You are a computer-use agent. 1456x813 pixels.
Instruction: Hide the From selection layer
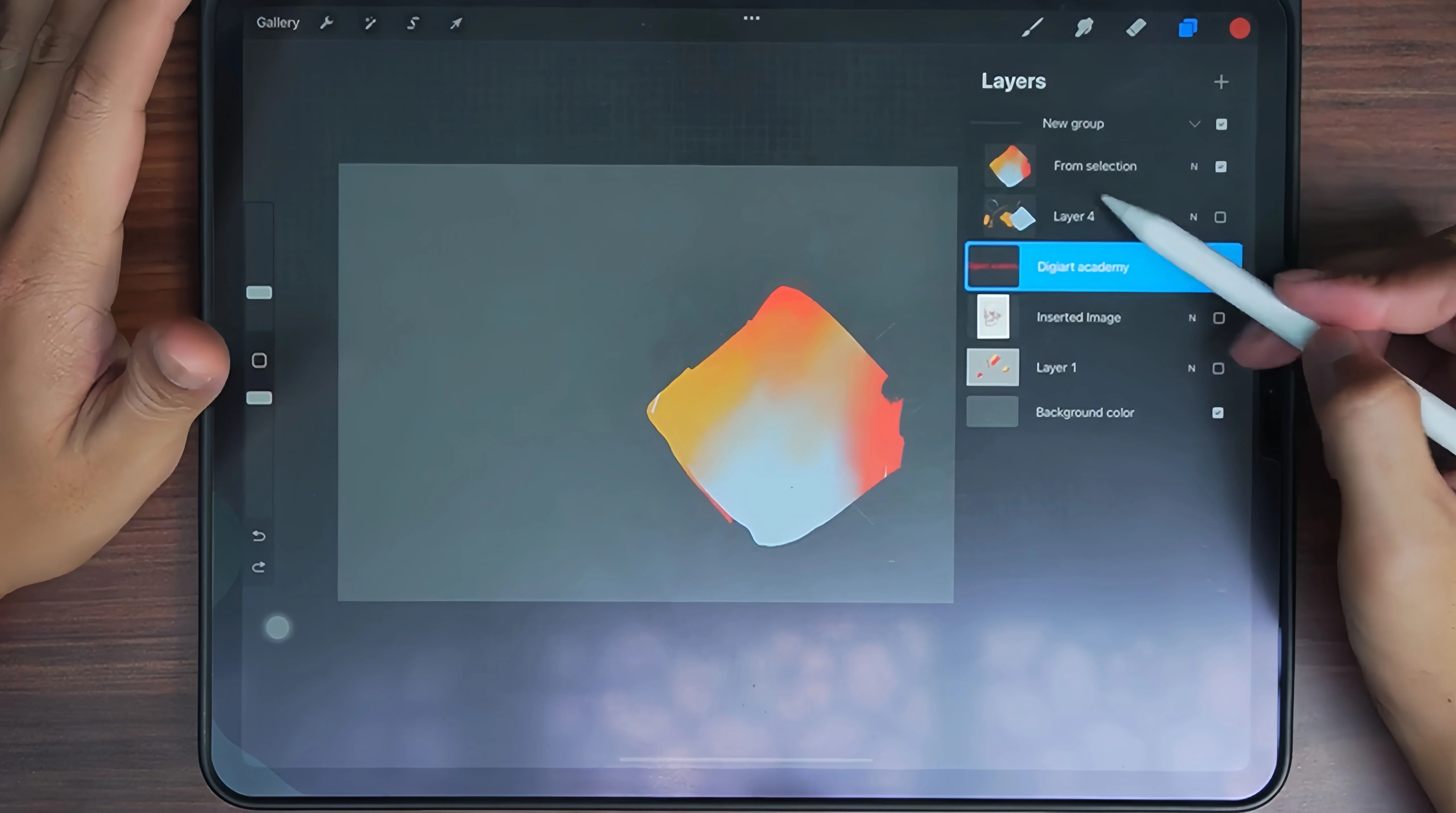click(1221, 167)
